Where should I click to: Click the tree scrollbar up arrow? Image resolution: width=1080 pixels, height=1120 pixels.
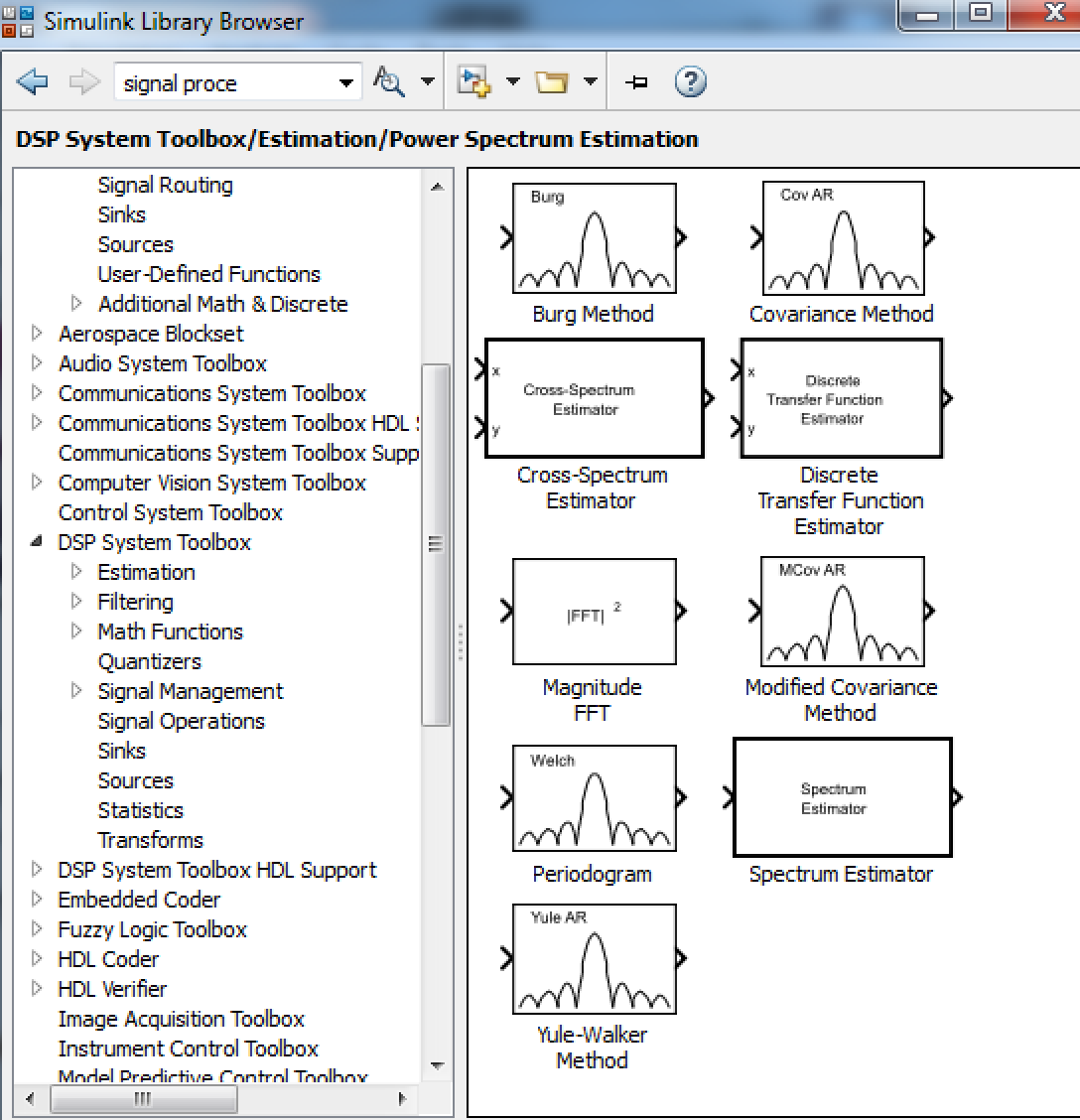point(437,187)
